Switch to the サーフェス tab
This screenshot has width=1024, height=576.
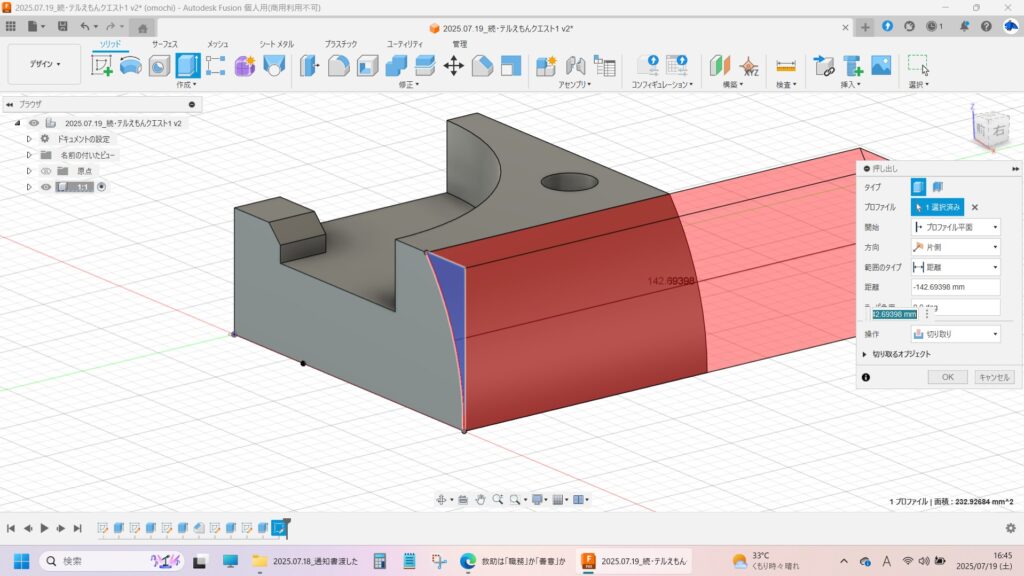pos(165,44)
